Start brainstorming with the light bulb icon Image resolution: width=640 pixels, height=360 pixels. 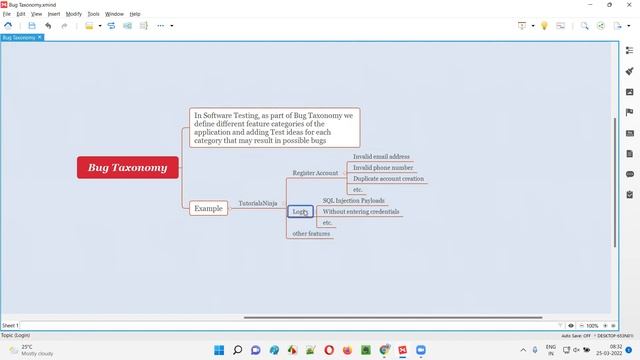544,26
